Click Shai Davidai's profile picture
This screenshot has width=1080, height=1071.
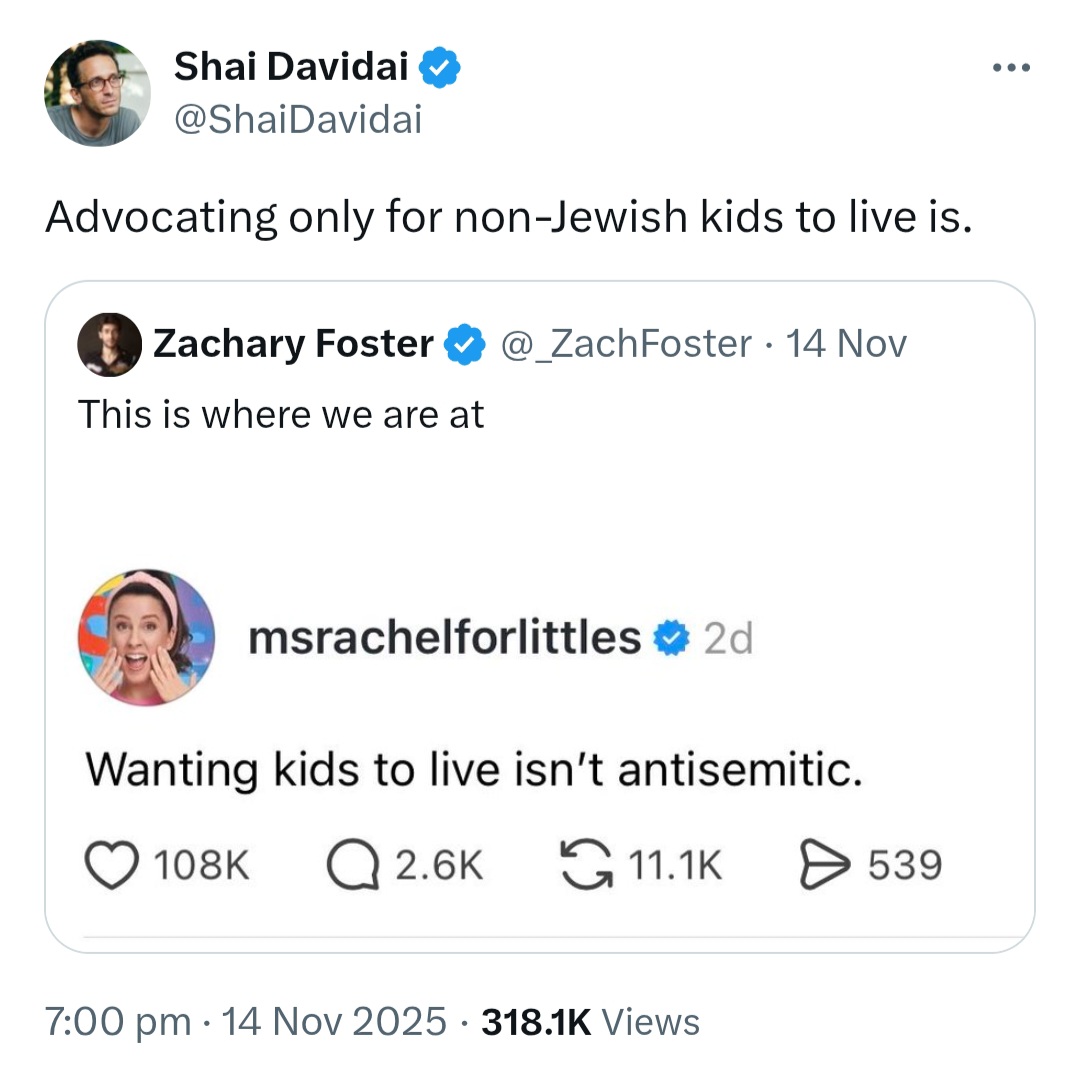(x=97, y=93)
